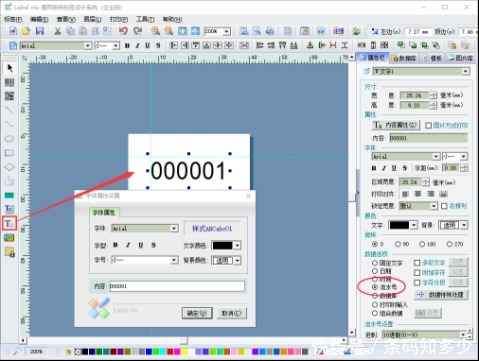
Task: Select the rectangle drawing tool
Action: coord(10,153)
